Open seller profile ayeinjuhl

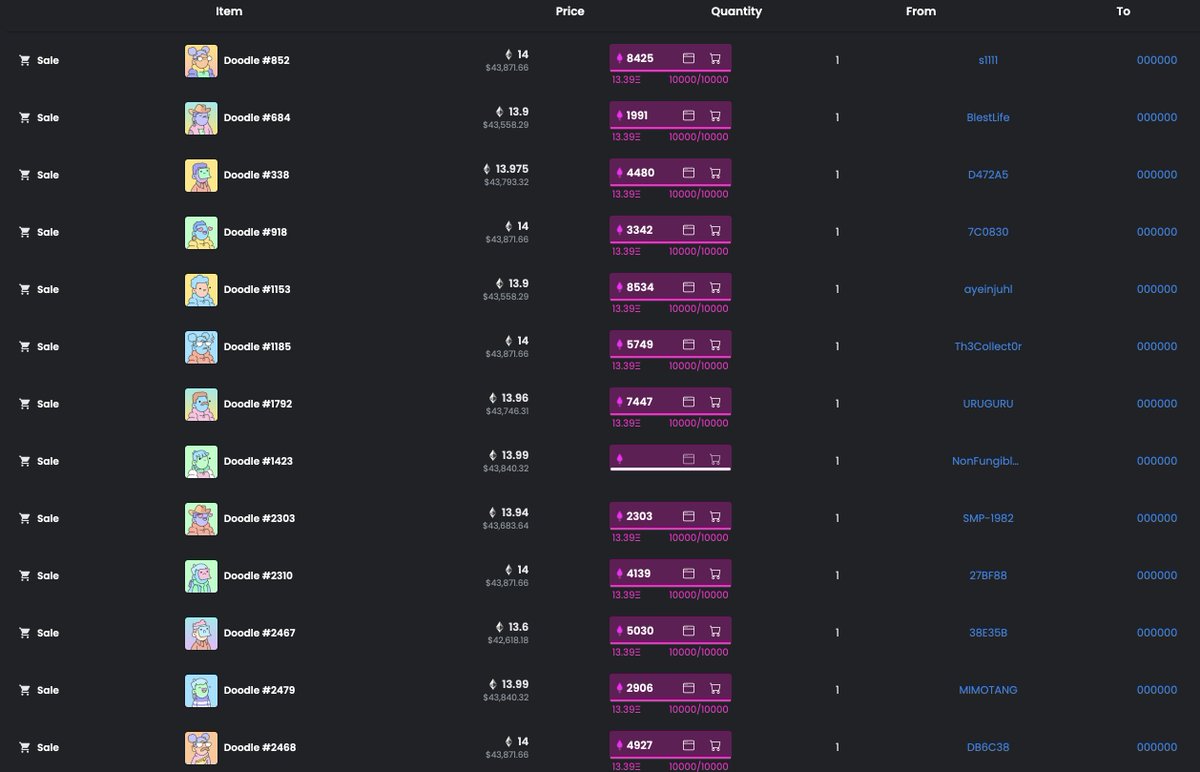click(988, 289)
